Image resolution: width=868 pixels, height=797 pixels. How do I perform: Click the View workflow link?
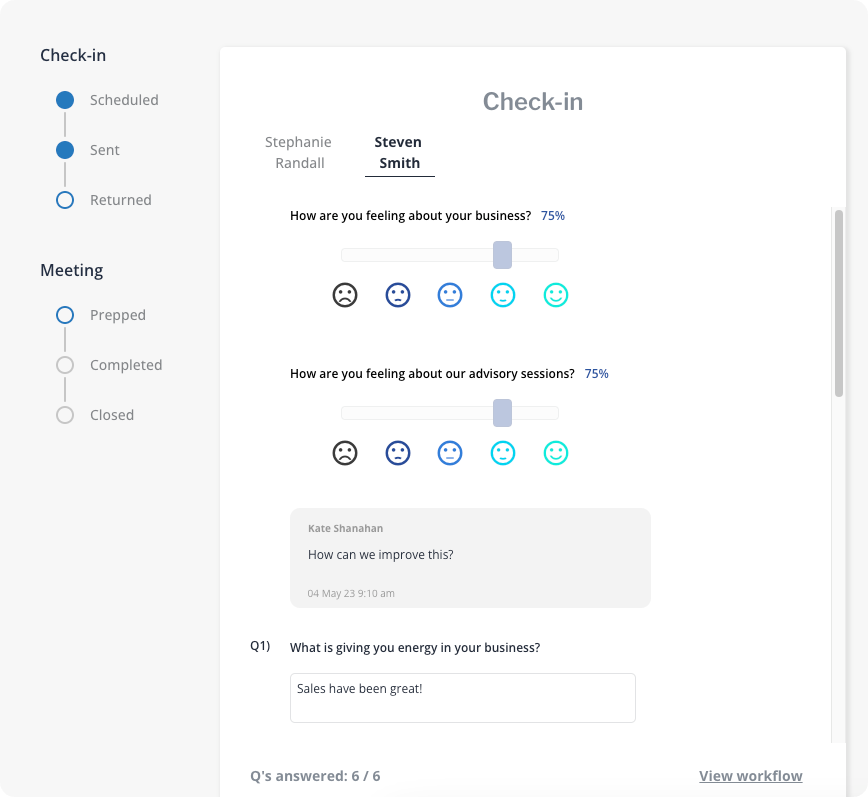click(x=750, y=775)
